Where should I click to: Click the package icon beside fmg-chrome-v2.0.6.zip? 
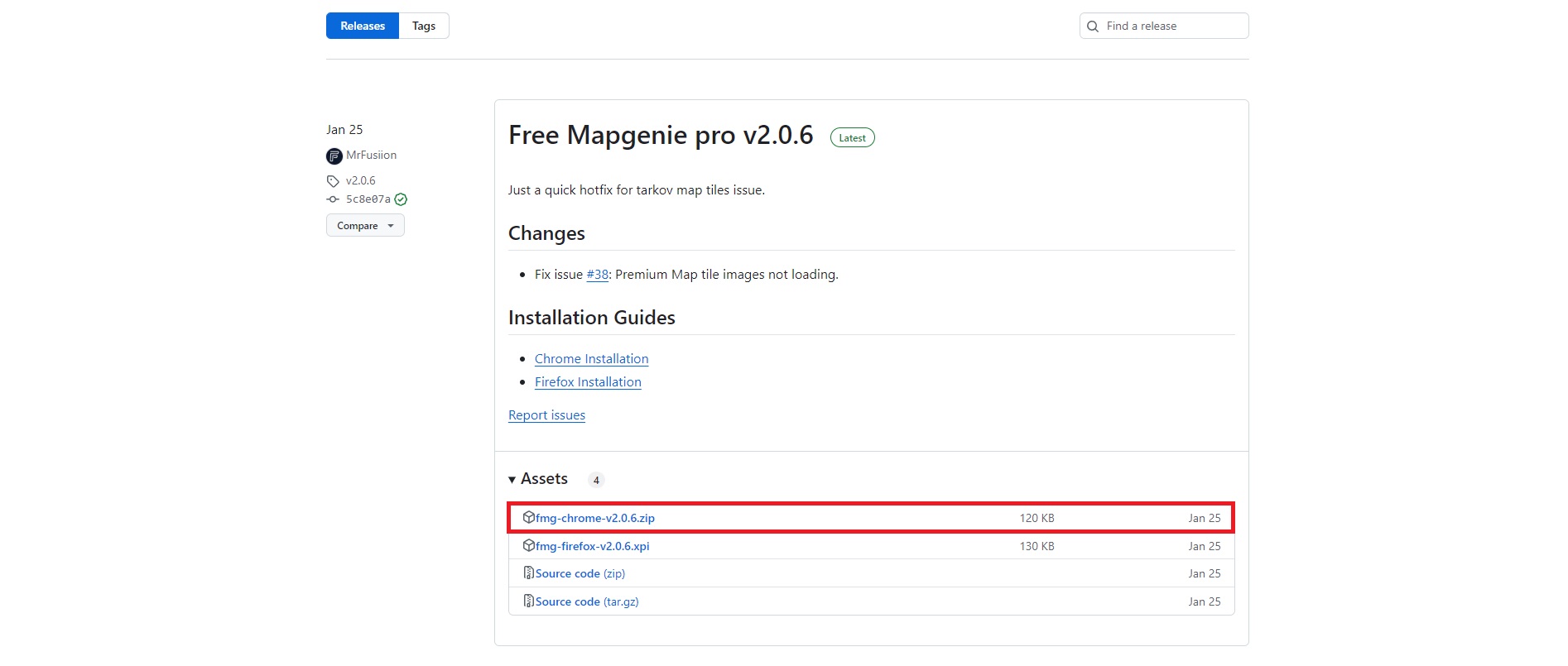click(528, 518)
